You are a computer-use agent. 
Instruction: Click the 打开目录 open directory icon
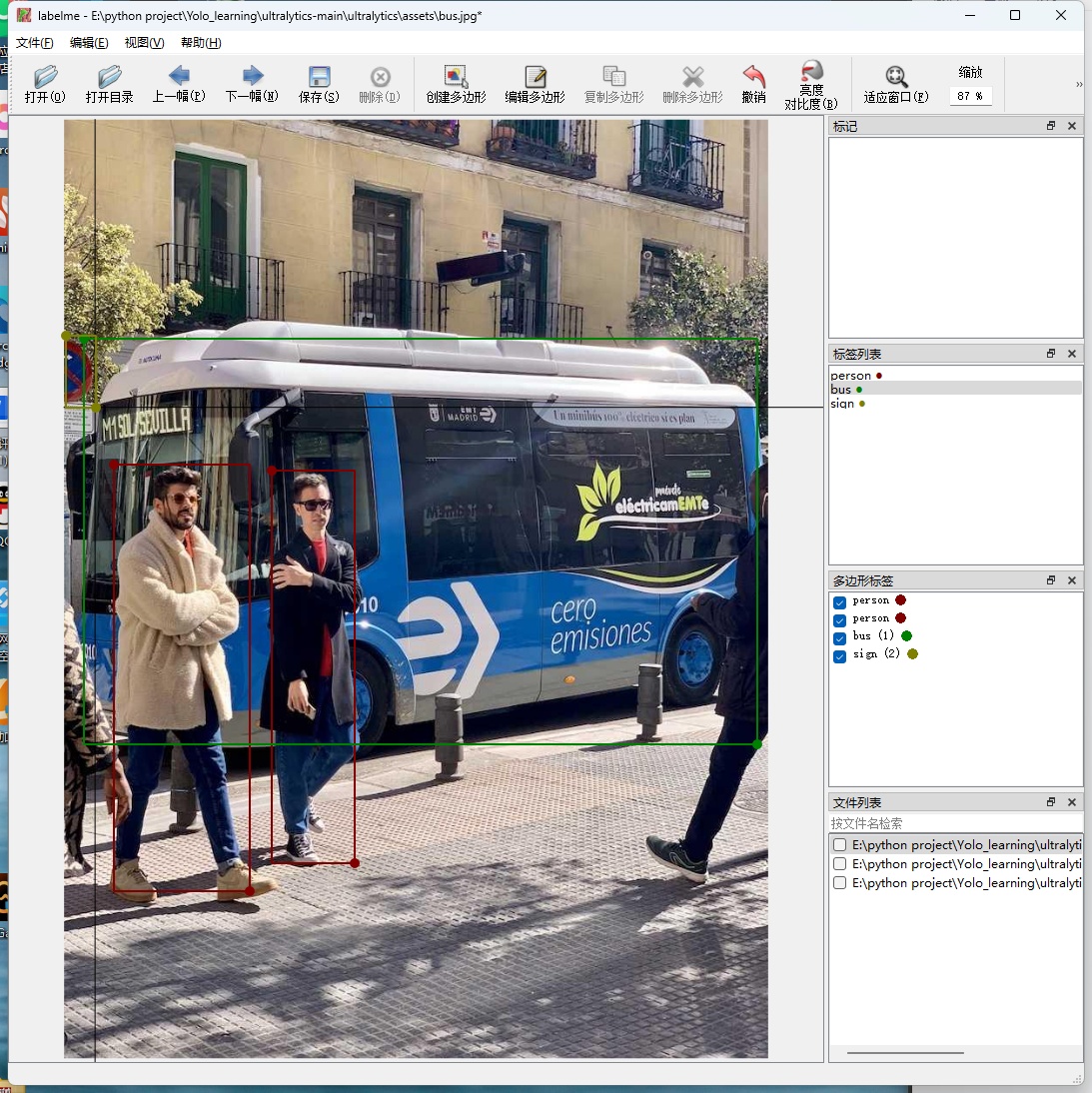110,84
